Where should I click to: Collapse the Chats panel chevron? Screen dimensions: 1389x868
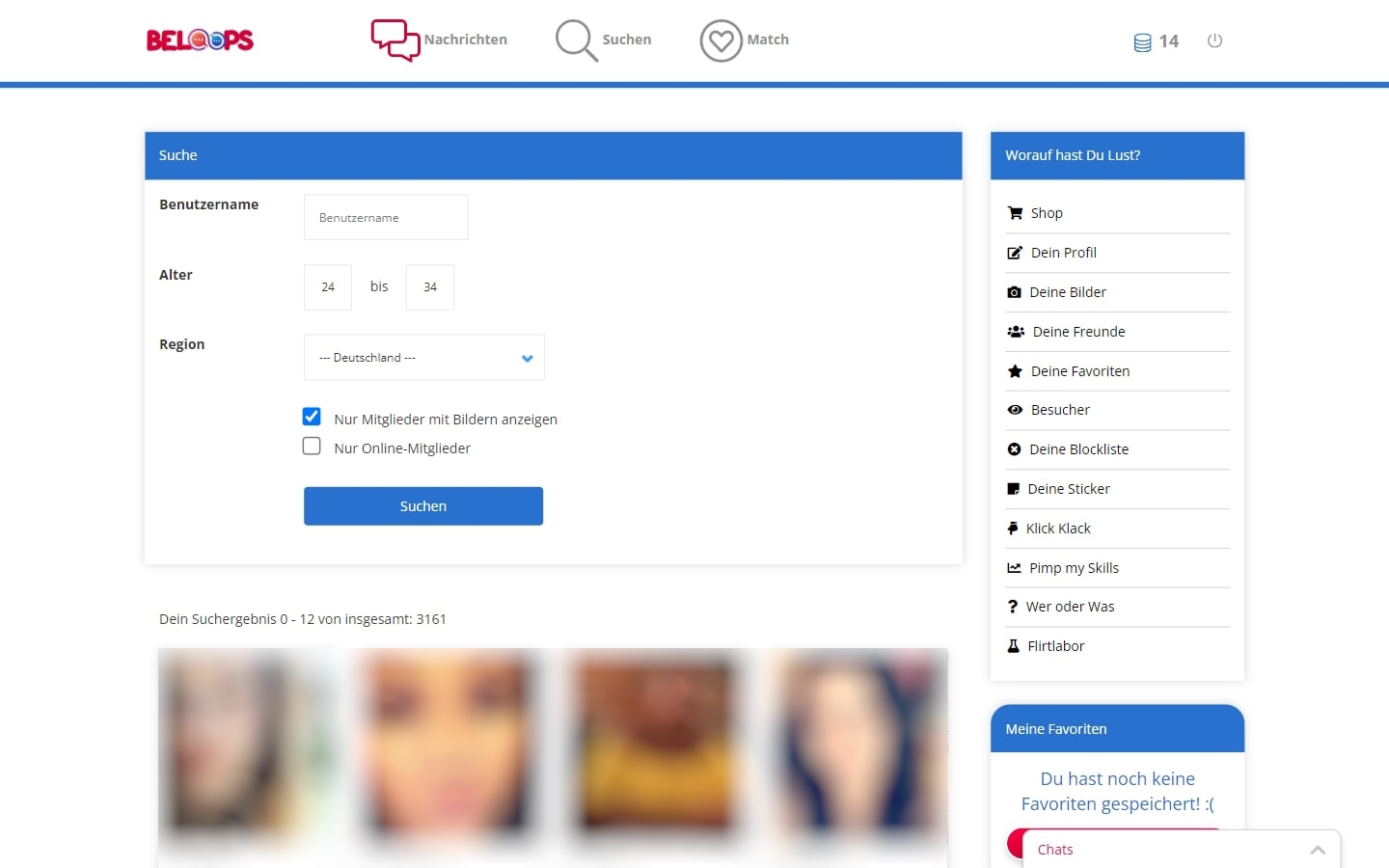coord(1318,850)
